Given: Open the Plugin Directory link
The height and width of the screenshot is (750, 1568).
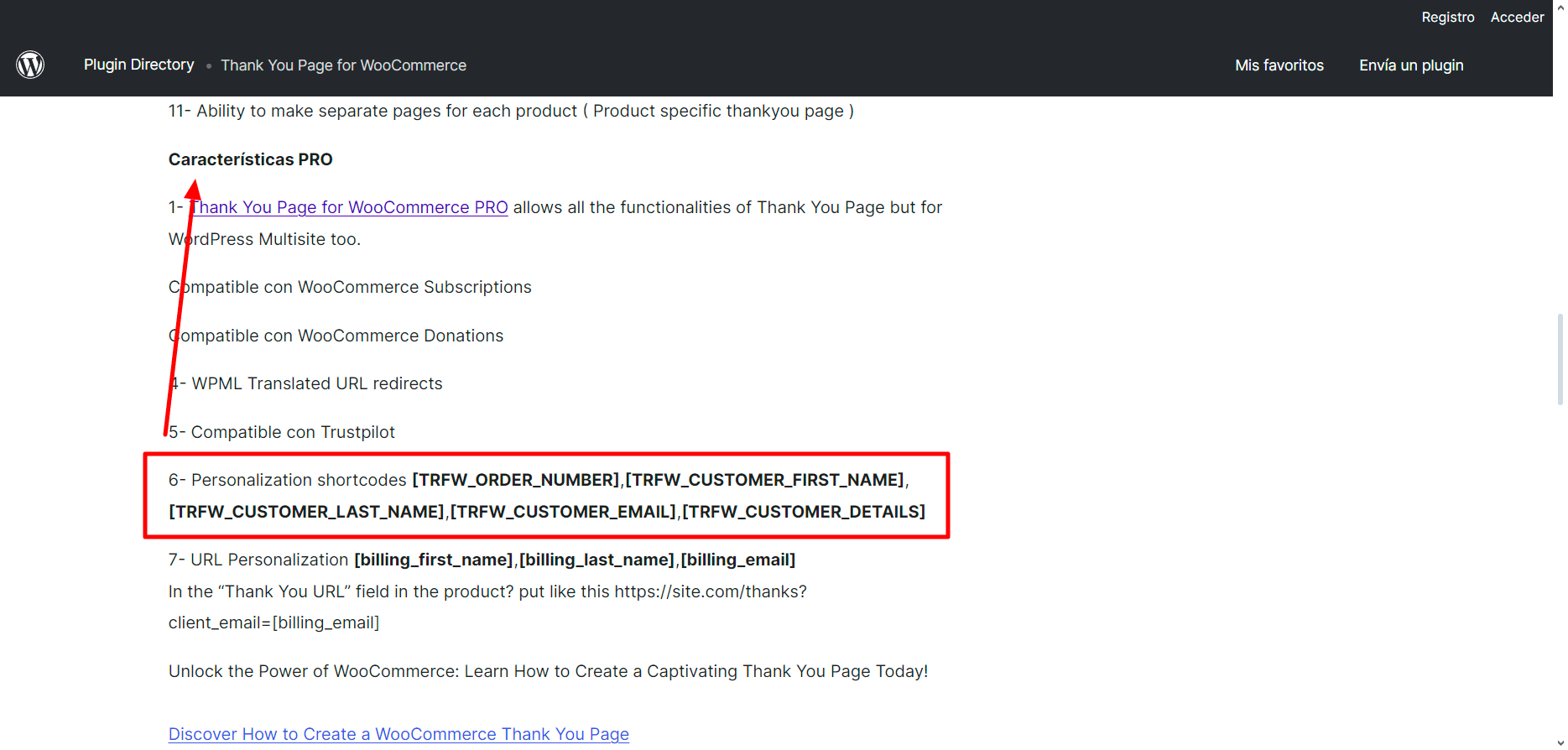Looking at the screenshot, I should click(139, 65).
